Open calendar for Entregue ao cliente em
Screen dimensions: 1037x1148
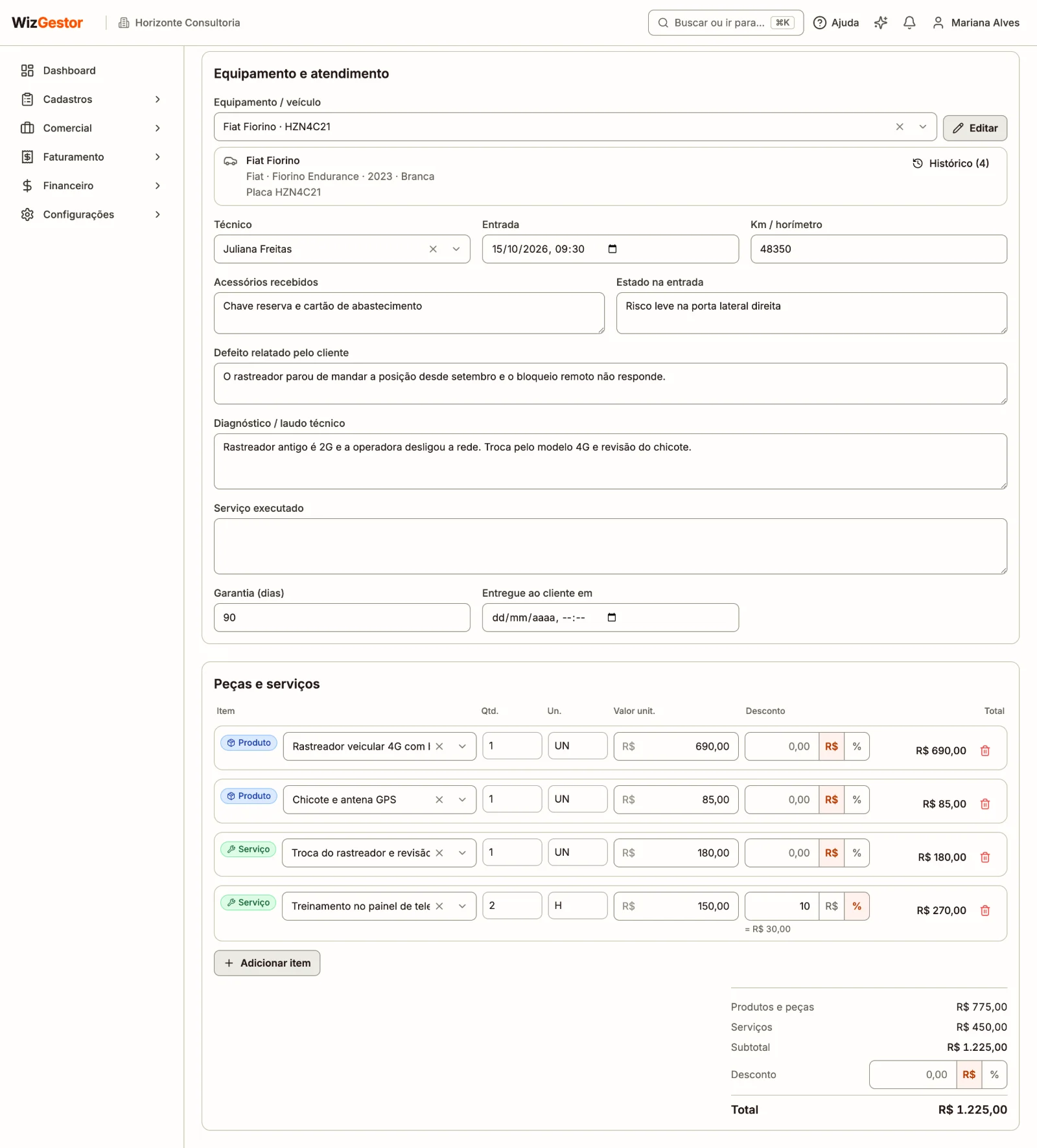click(x=612, y=617)
